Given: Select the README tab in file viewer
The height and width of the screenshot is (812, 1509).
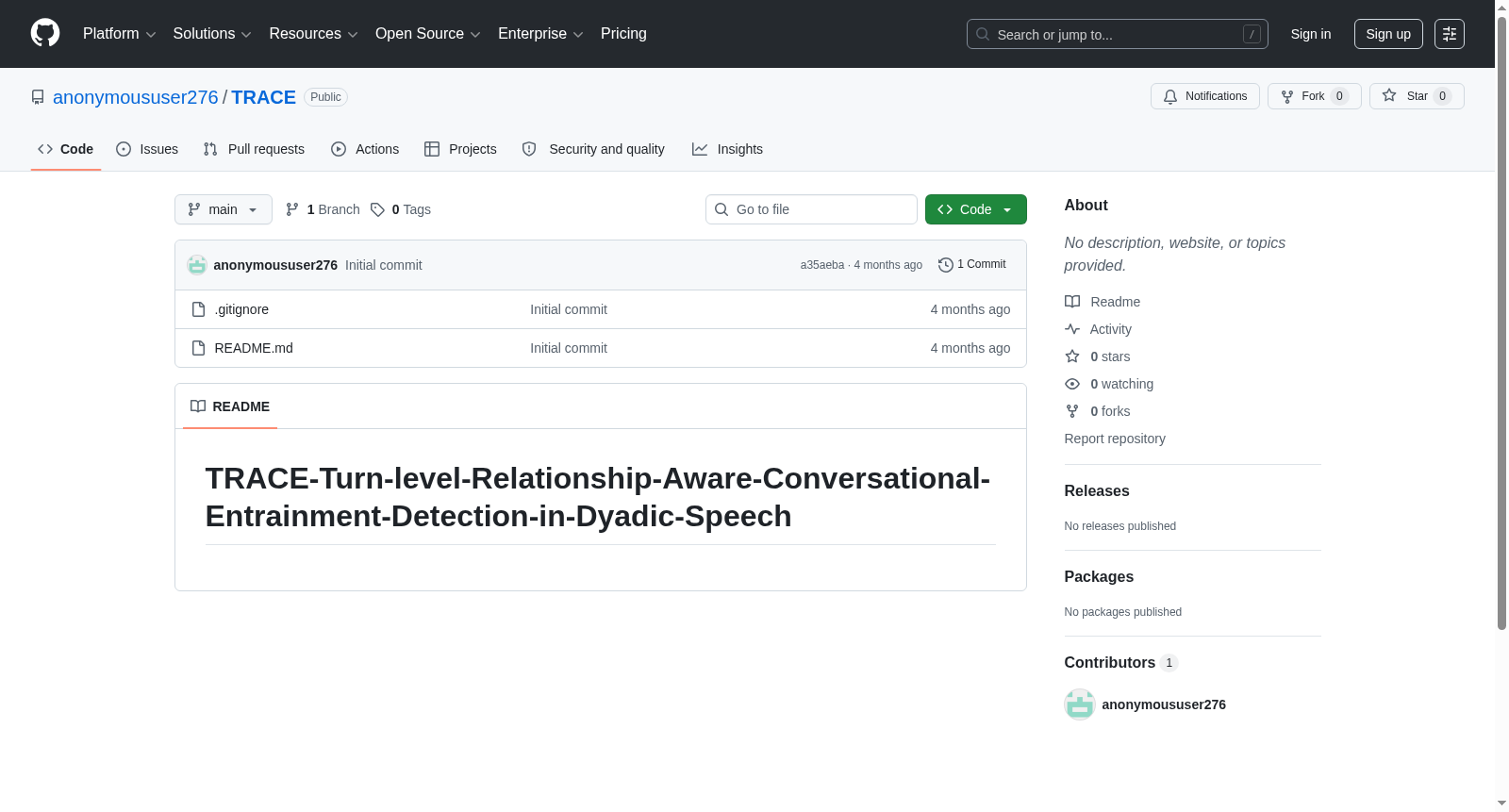Looking at the screenshot, I should 230,406.
